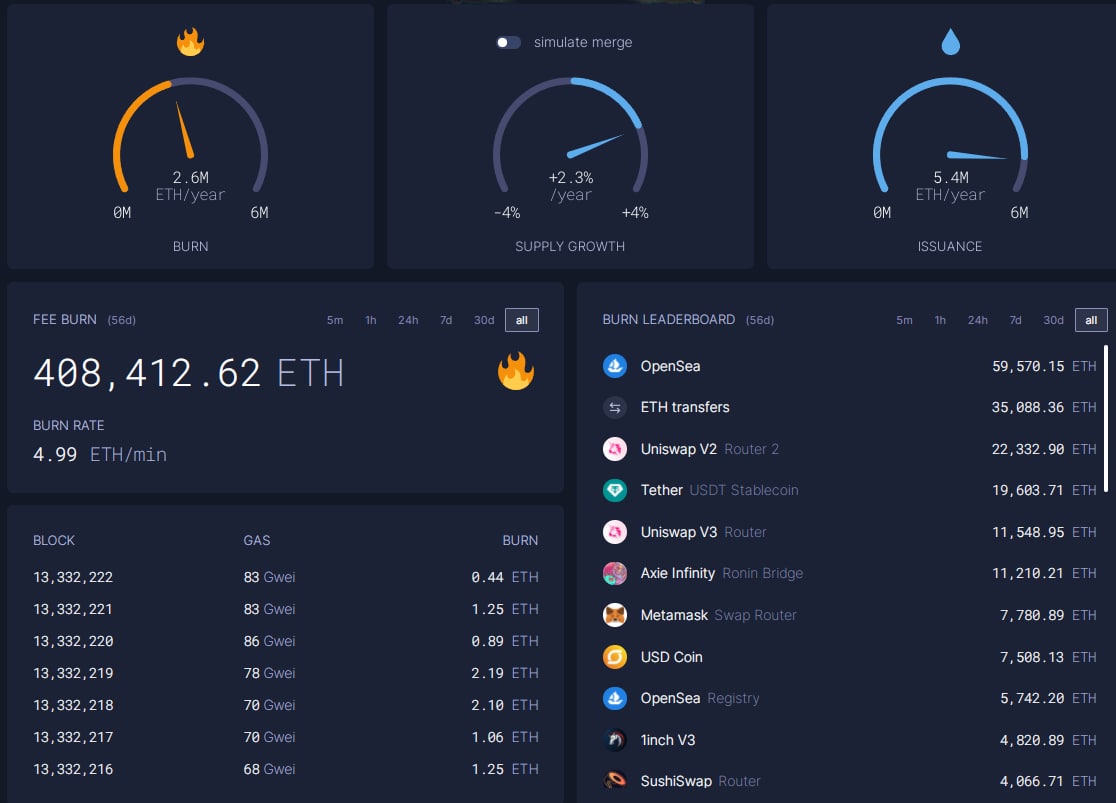This screenshot has width=1116, height=803.
Task: Open block 13,332,219
Action: click(x=73, y=673)
